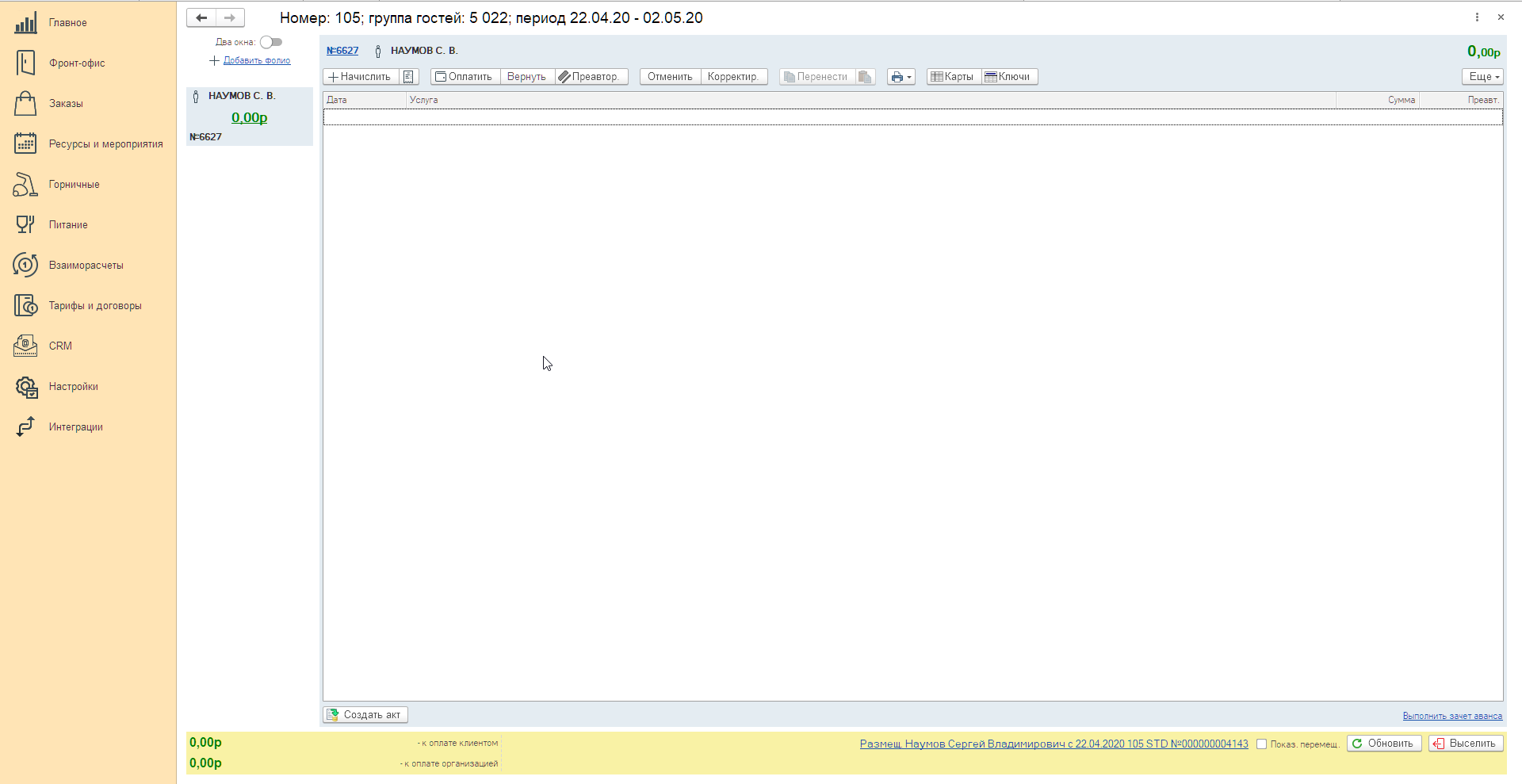Screen dimensions: 1522x784
Task: Open the Ключи button
Action: coord(1009,77)
